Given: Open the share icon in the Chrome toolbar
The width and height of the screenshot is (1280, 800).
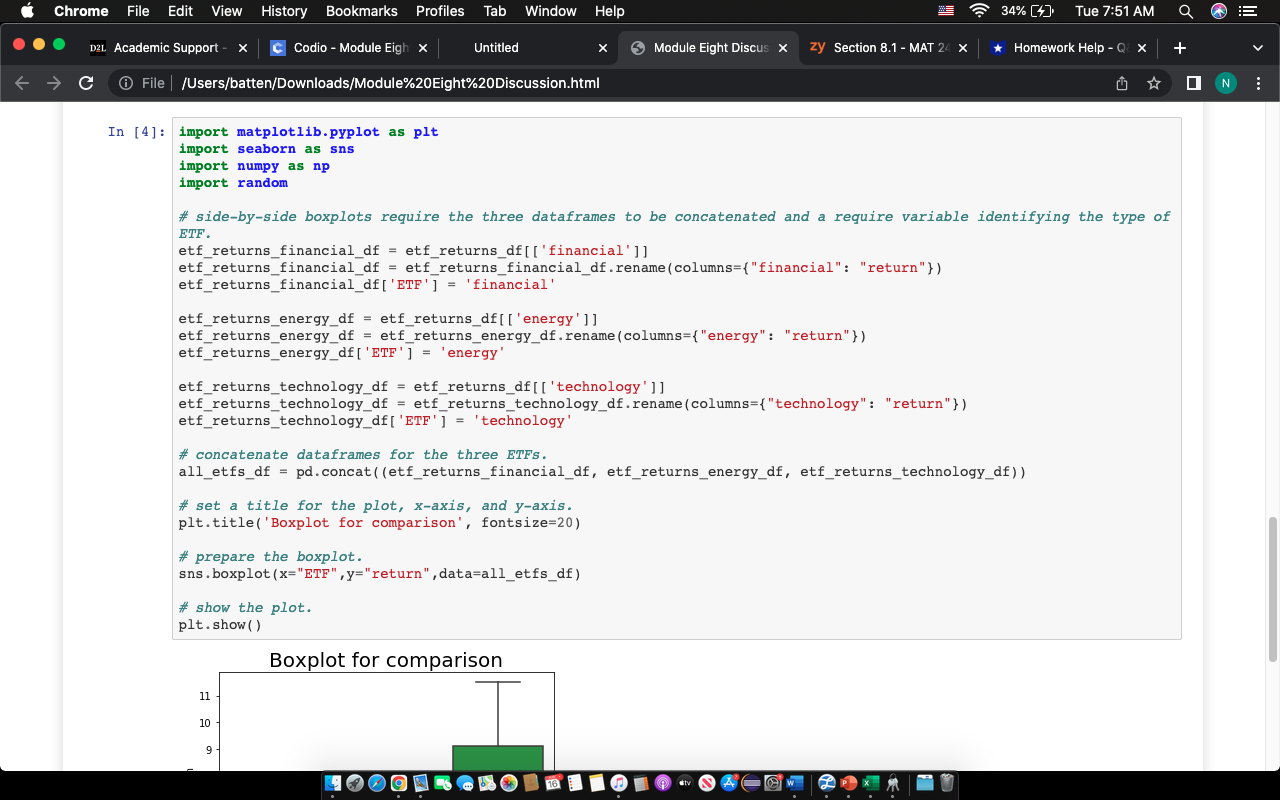Looking at the screenshot, I should pyautogui.click(x=1121, y=83).
